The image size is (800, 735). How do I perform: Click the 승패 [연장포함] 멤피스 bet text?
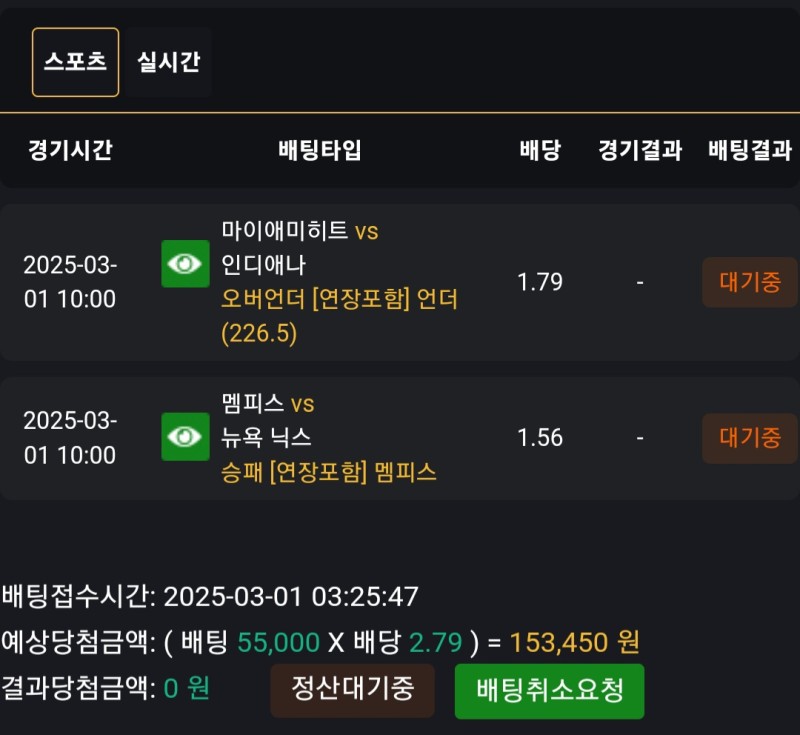click(329, 473)
